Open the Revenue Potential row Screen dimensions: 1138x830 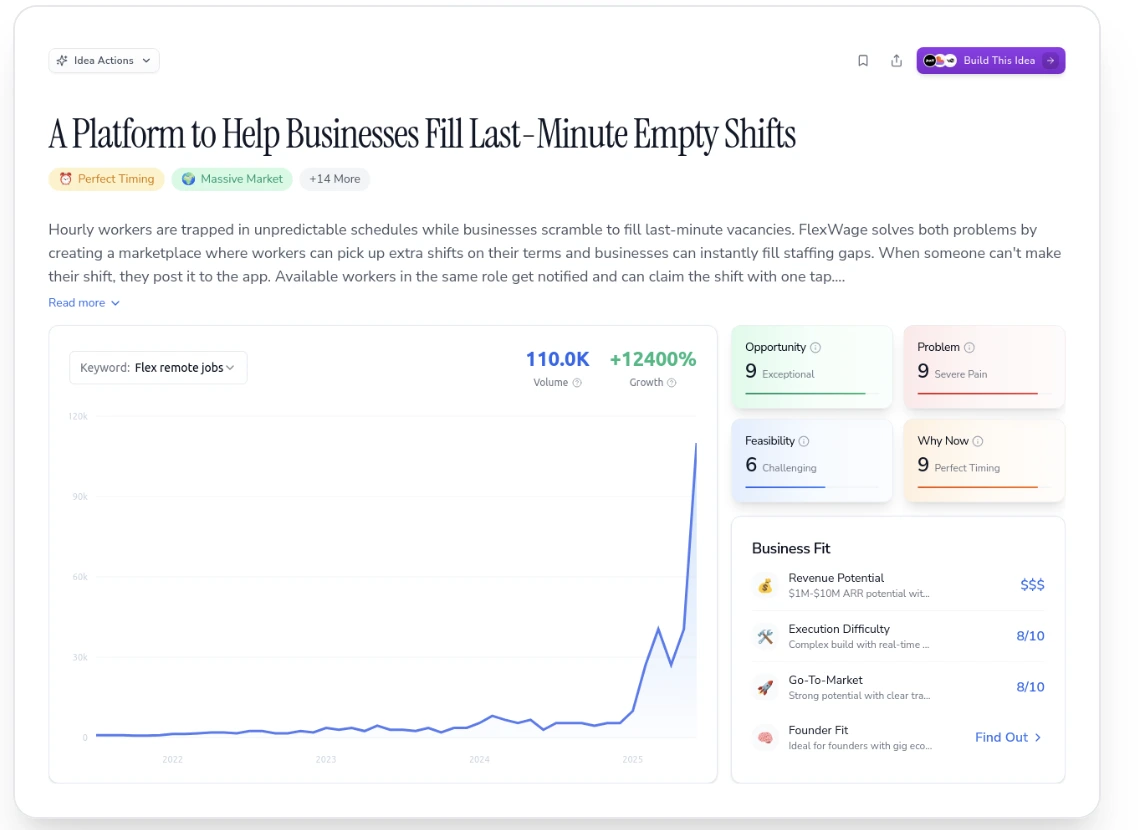pyautogui.click(x=898, y=585)
